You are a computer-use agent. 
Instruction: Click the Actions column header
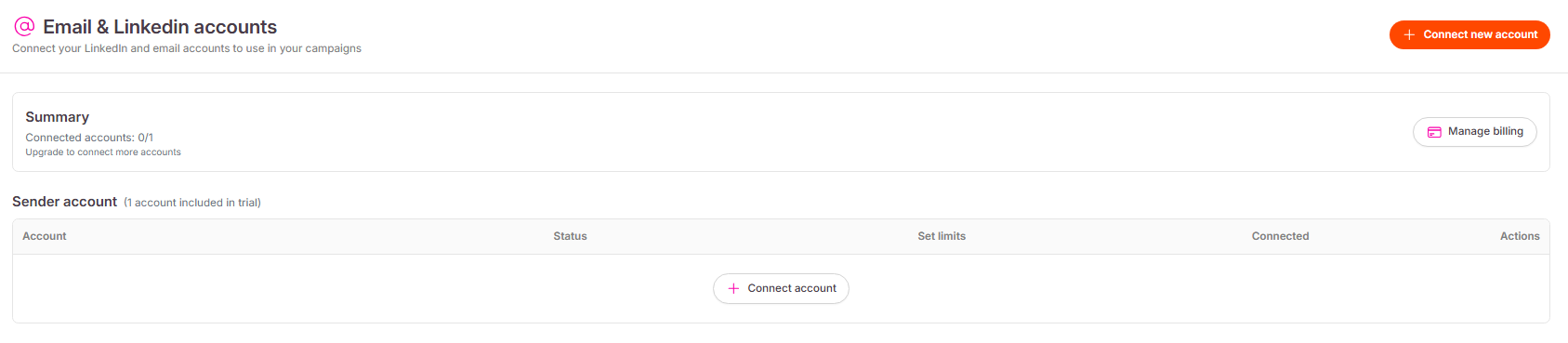(1520, 236)
